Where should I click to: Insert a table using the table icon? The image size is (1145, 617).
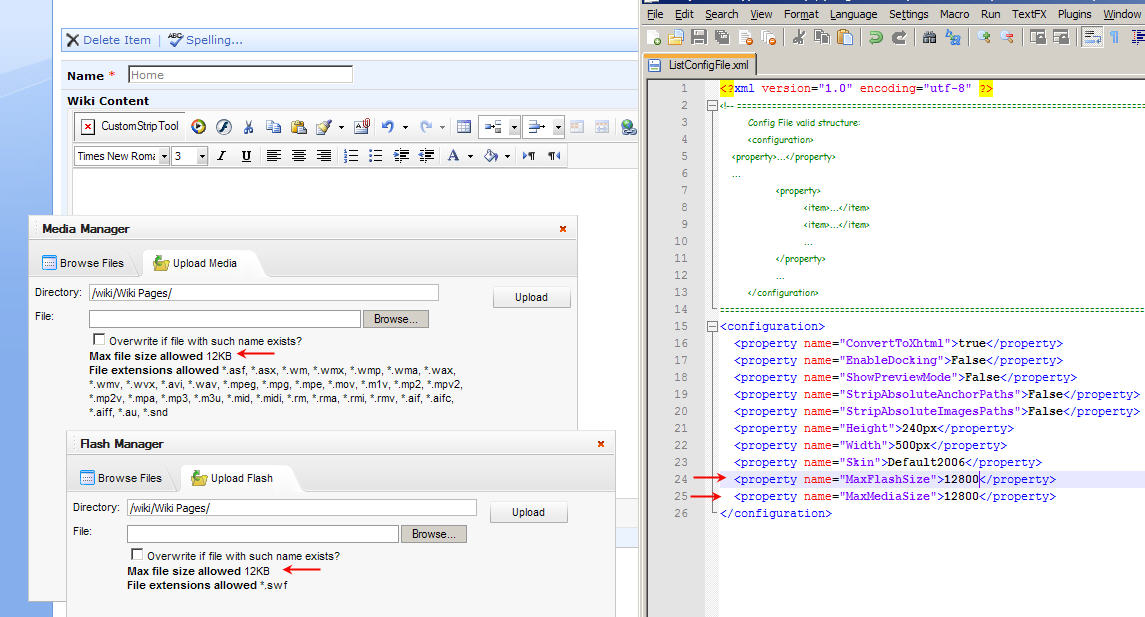coord(464,127)
